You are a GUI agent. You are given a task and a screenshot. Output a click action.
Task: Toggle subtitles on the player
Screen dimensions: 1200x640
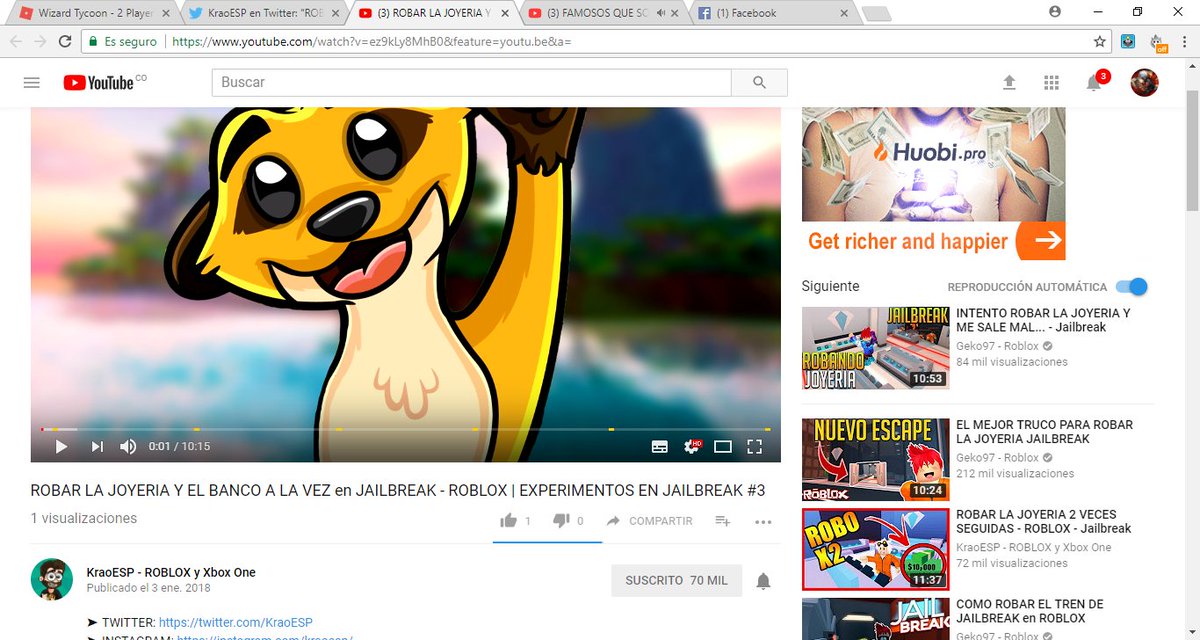tap(660, 447)
